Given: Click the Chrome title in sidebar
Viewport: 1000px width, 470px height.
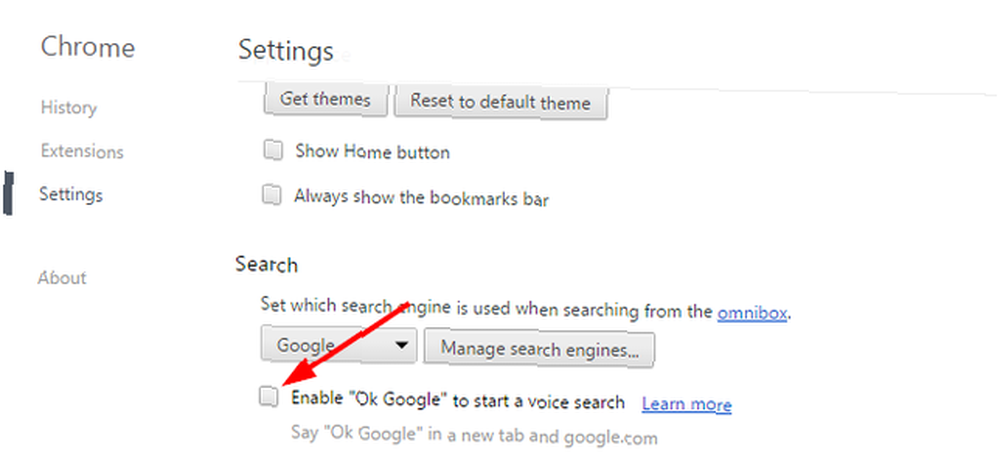Looking at the screenshot, I should [x=88, y=48].
